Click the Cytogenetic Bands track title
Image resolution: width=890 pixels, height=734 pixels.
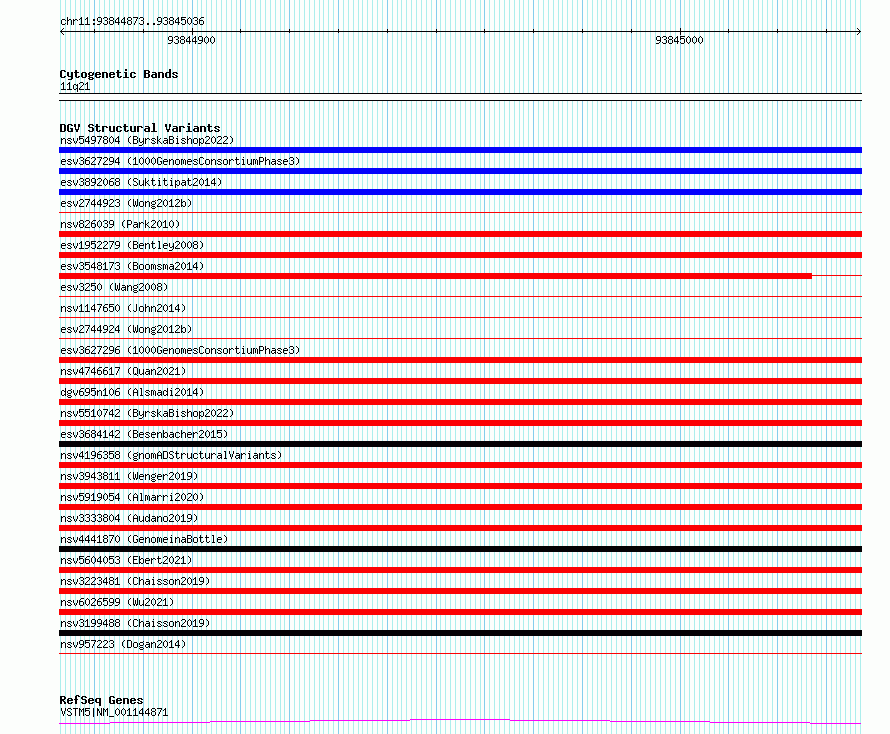click(119, 74)
